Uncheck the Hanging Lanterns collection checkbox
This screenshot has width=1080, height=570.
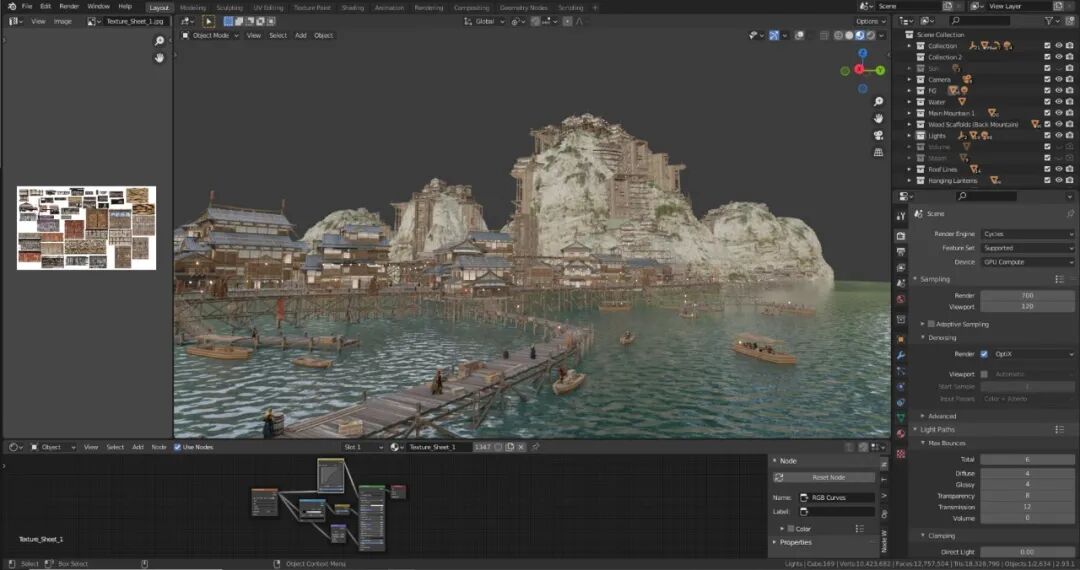tap(1047, 181)
